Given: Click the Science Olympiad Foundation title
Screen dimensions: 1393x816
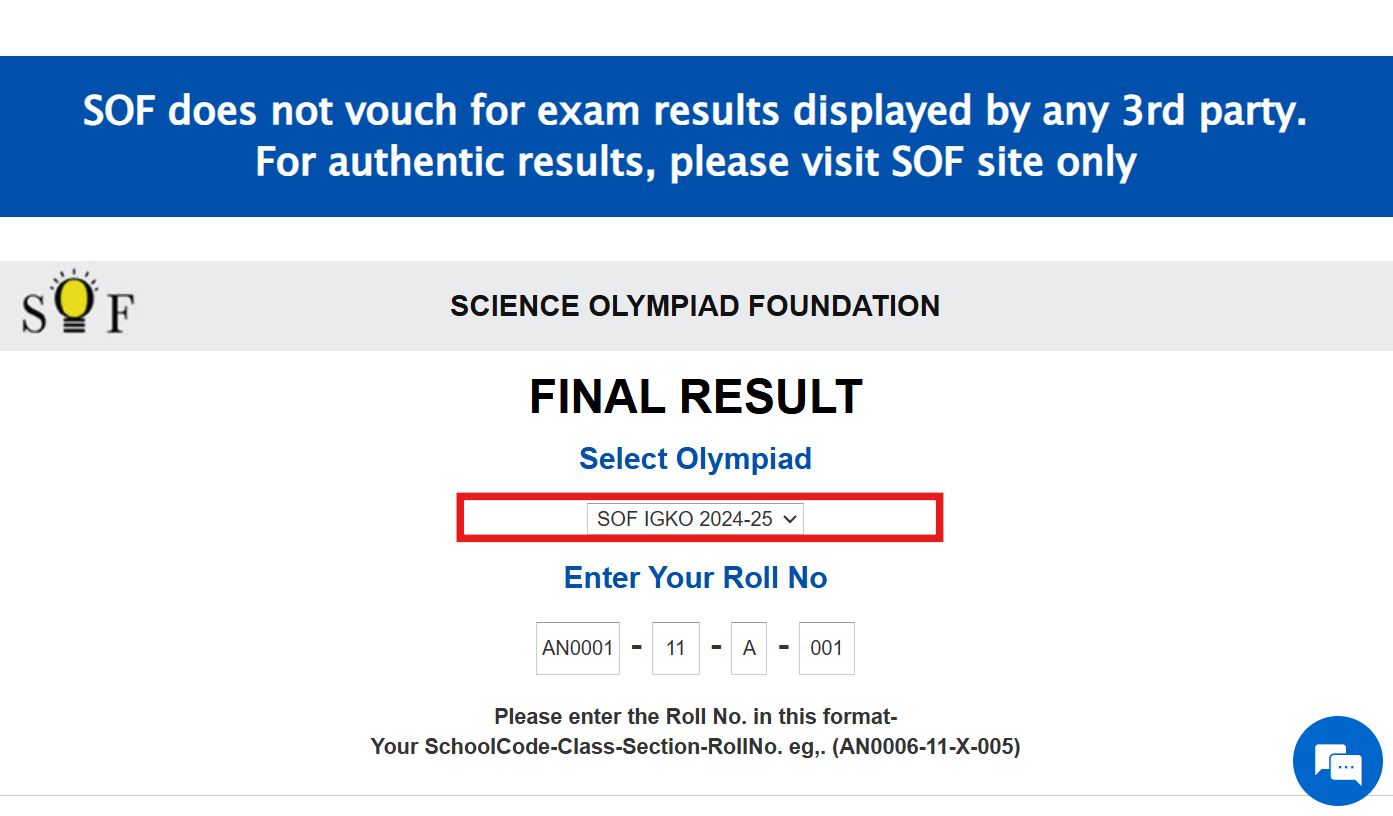Looking at the screenshot, I should pos(695,306).
